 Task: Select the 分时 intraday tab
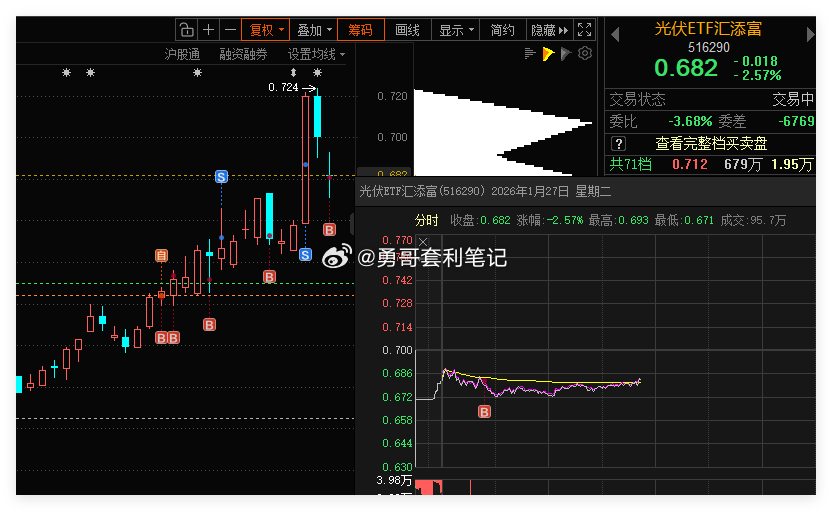click(x=427, y=220)
